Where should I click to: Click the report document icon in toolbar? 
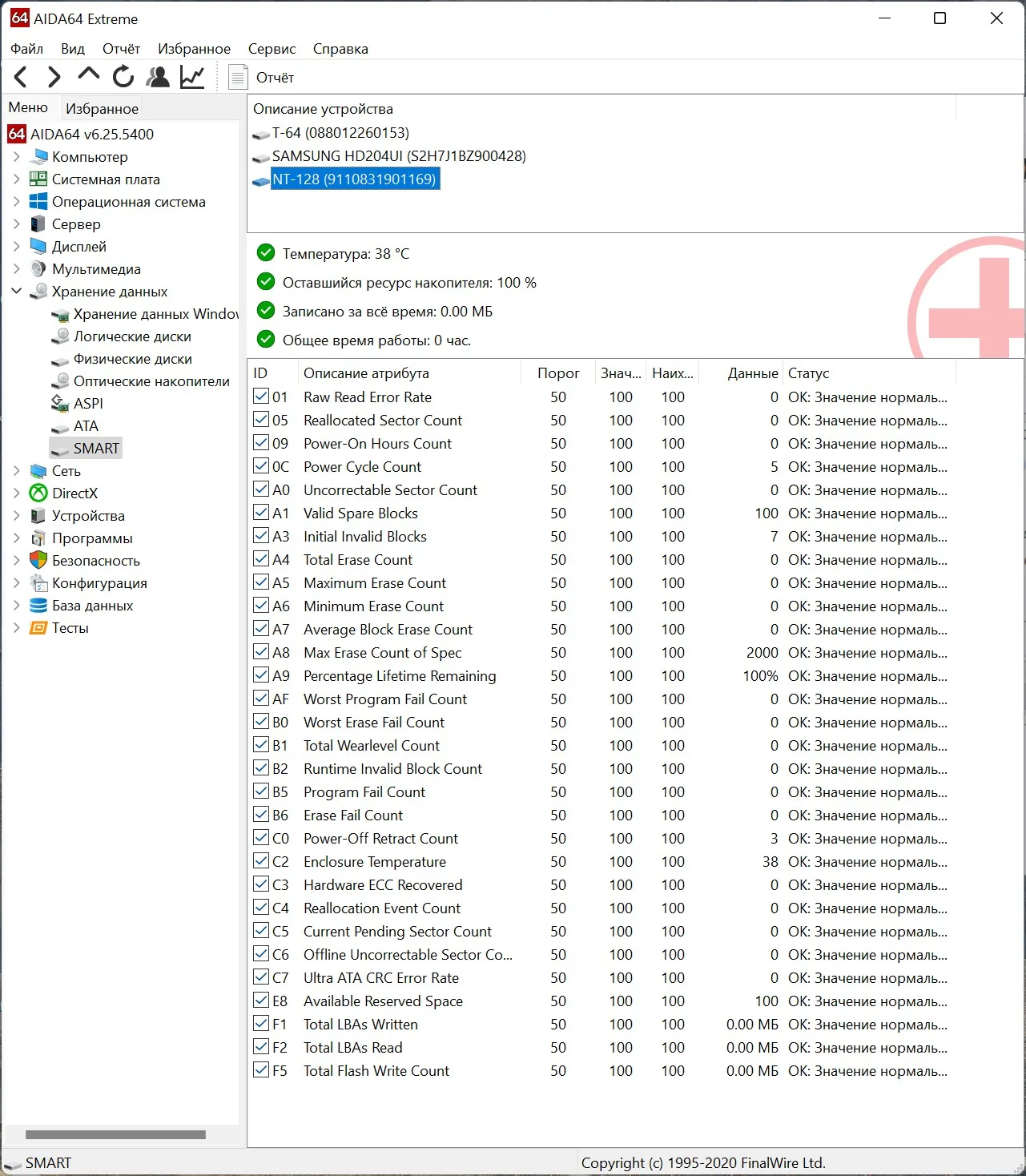238,77
